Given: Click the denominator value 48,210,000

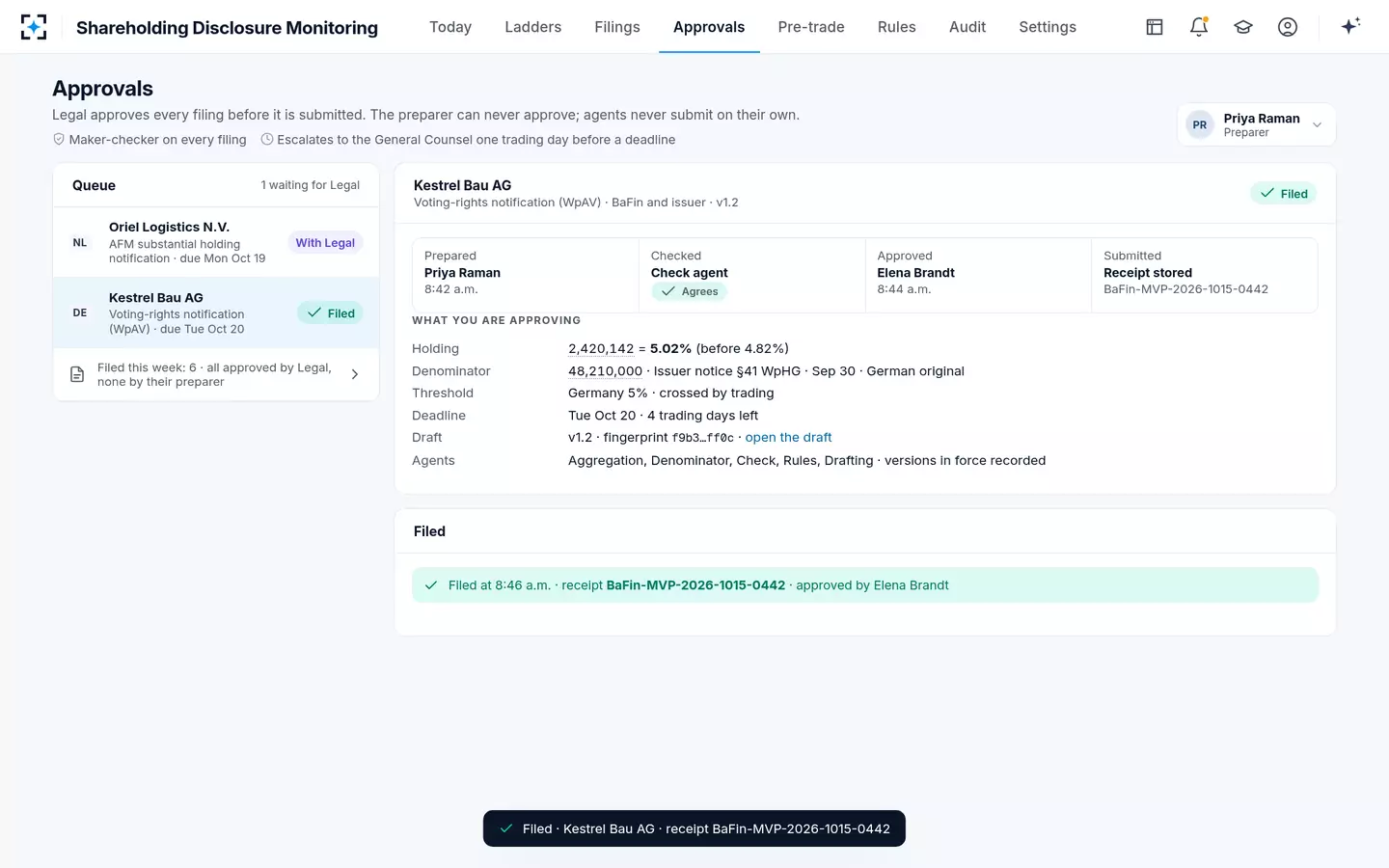Looking at the screenshot, I should pos(605,370).
